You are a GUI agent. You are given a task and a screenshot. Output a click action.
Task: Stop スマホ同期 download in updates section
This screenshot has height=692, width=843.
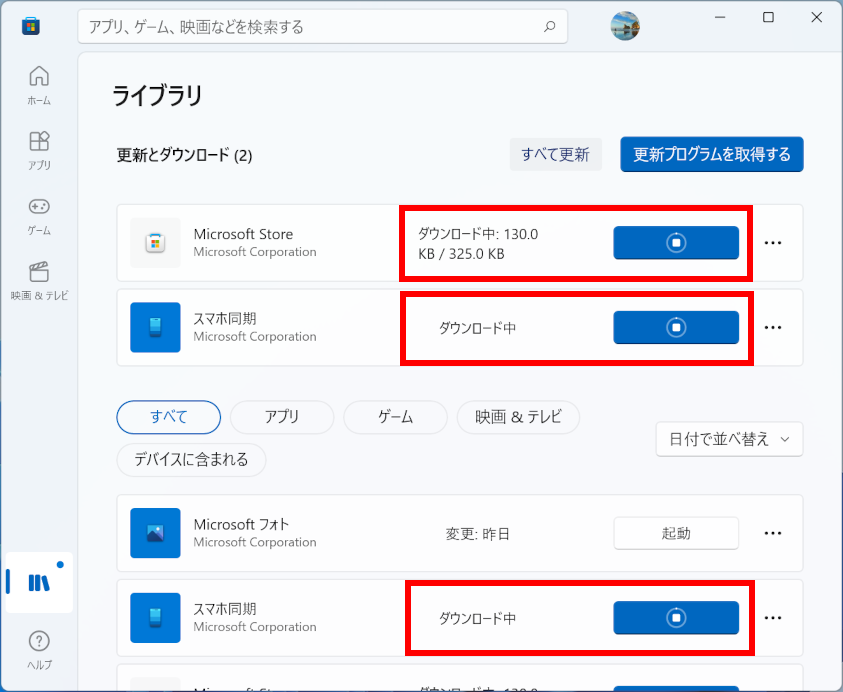click(x=676, y=327)
